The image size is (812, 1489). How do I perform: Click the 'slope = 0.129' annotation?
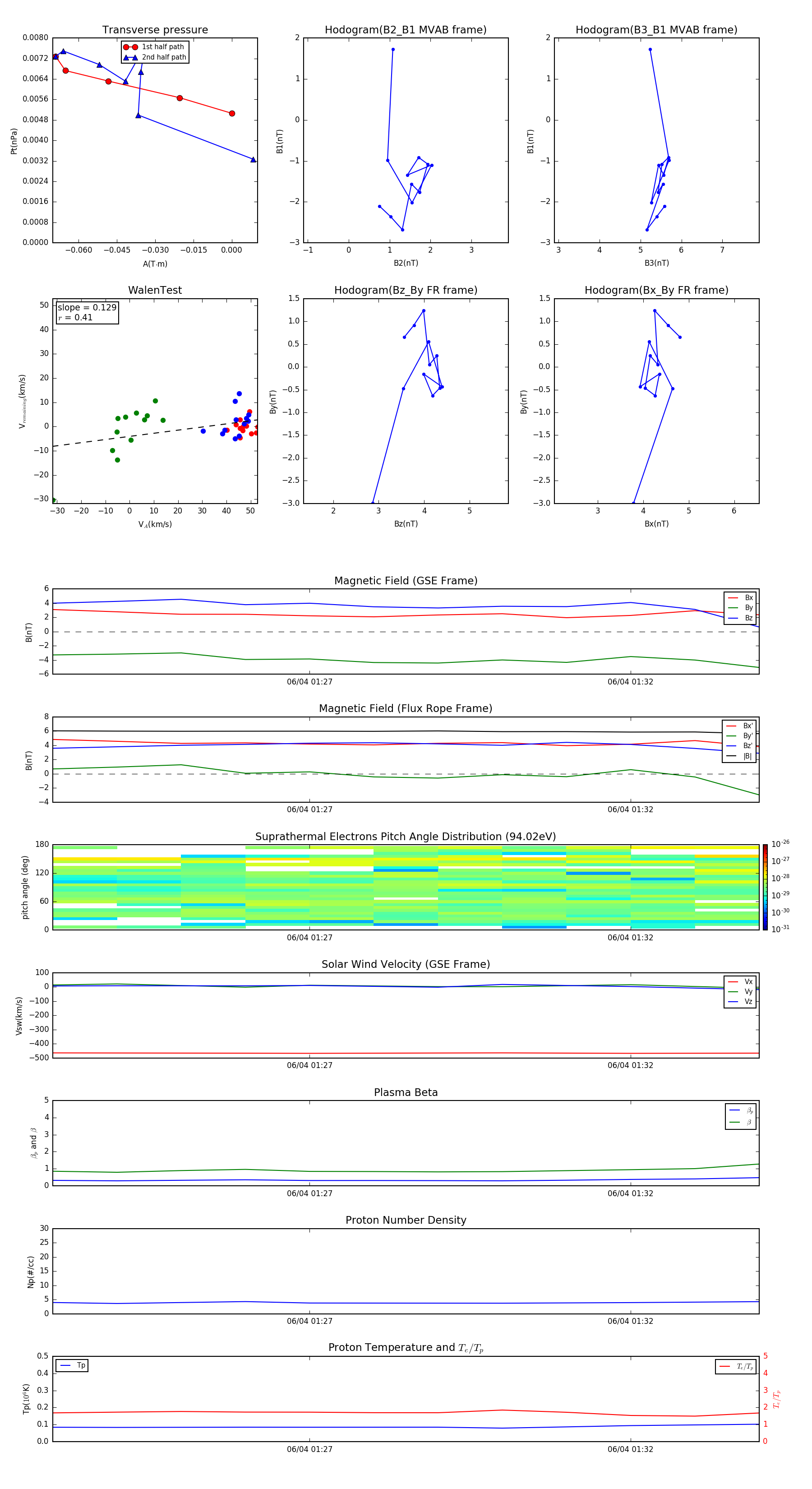87,308
